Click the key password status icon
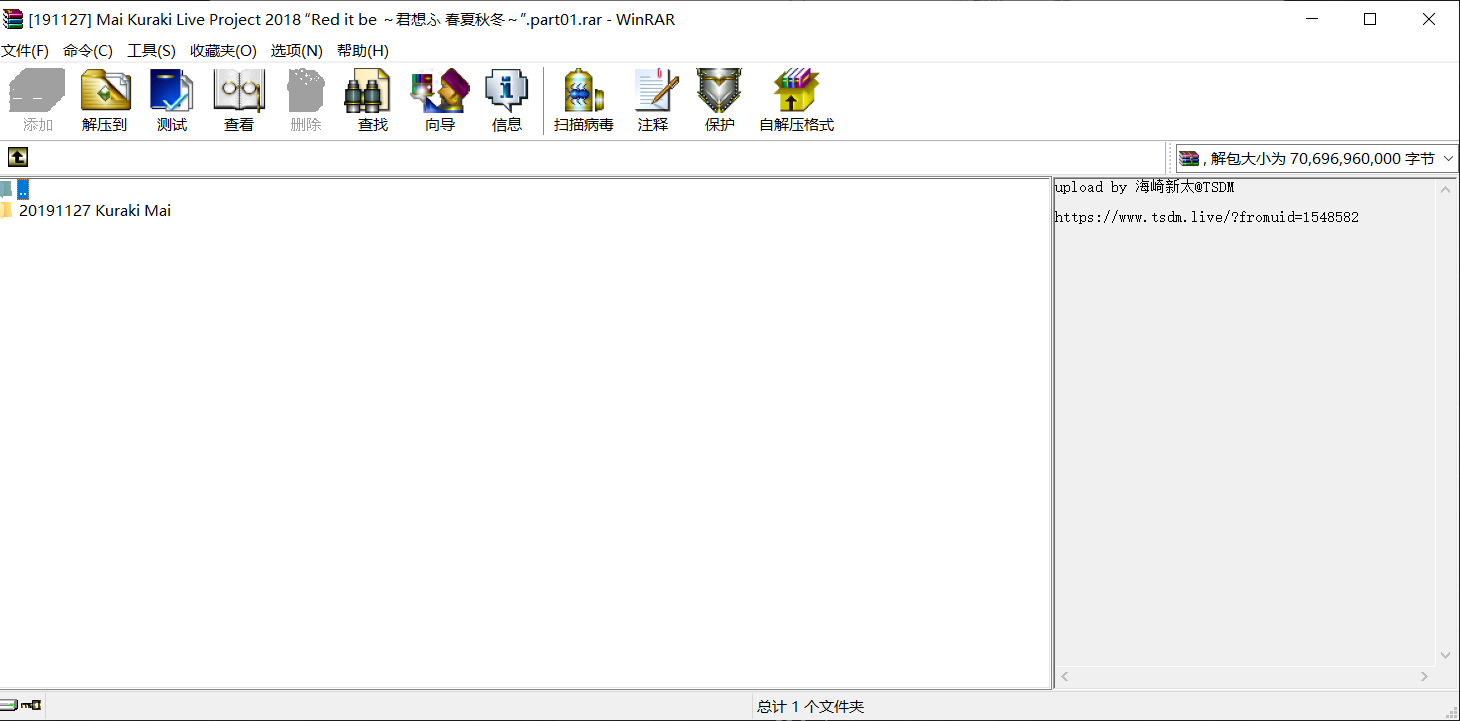The height and width of the screenshot is (721, 1460). pos(31,705)
